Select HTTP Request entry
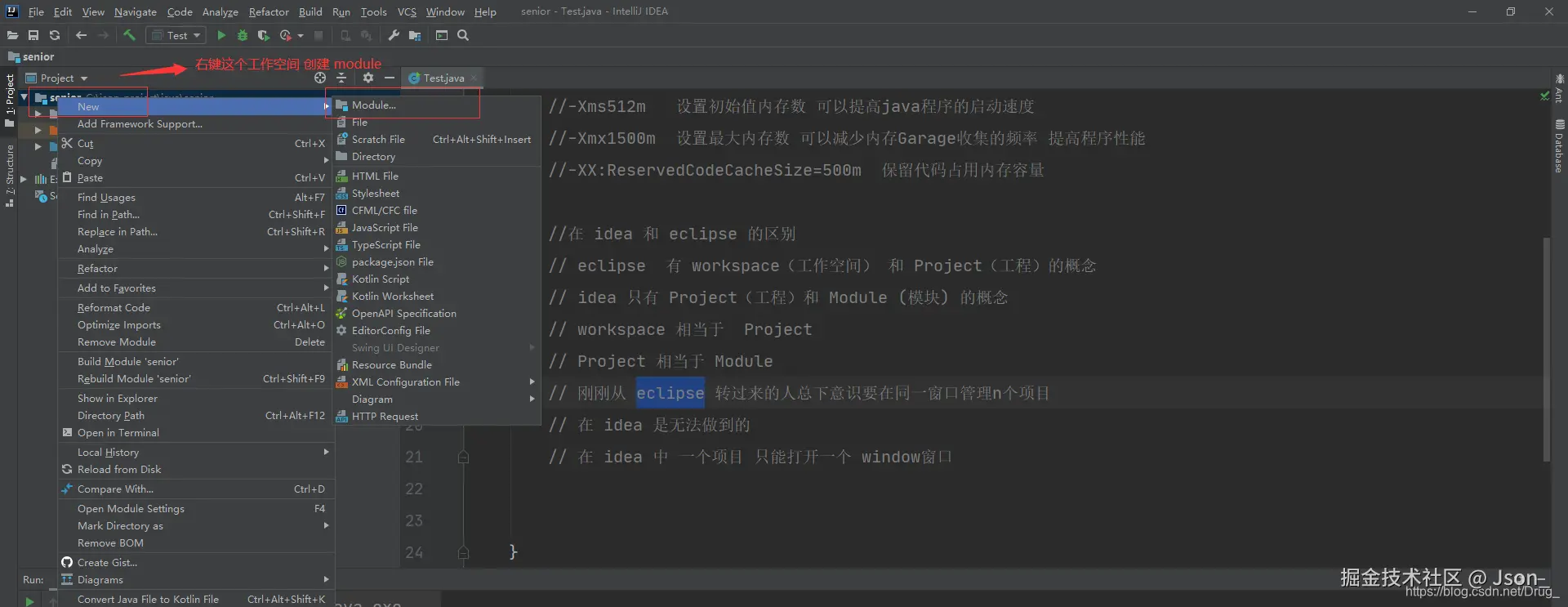This screenshot has height=607, width=1568. pyautogui.click(x=436, y=416)
